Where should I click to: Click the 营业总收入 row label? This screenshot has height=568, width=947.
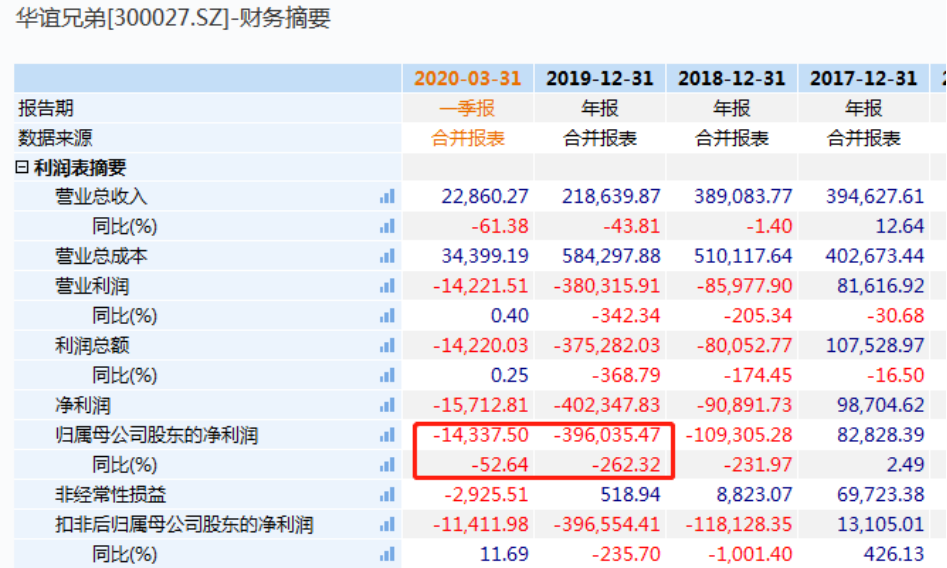(x=101, y=196)
